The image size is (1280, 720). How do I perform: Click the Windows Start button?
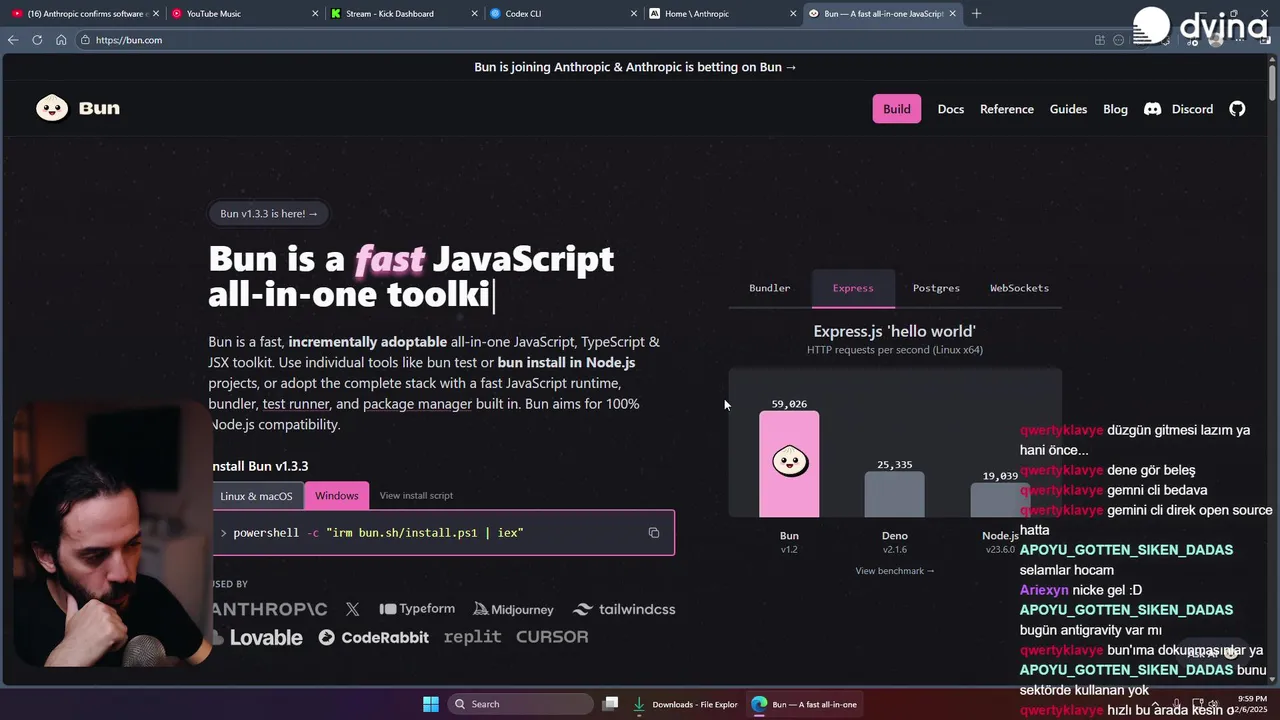(x=431, y=704)
